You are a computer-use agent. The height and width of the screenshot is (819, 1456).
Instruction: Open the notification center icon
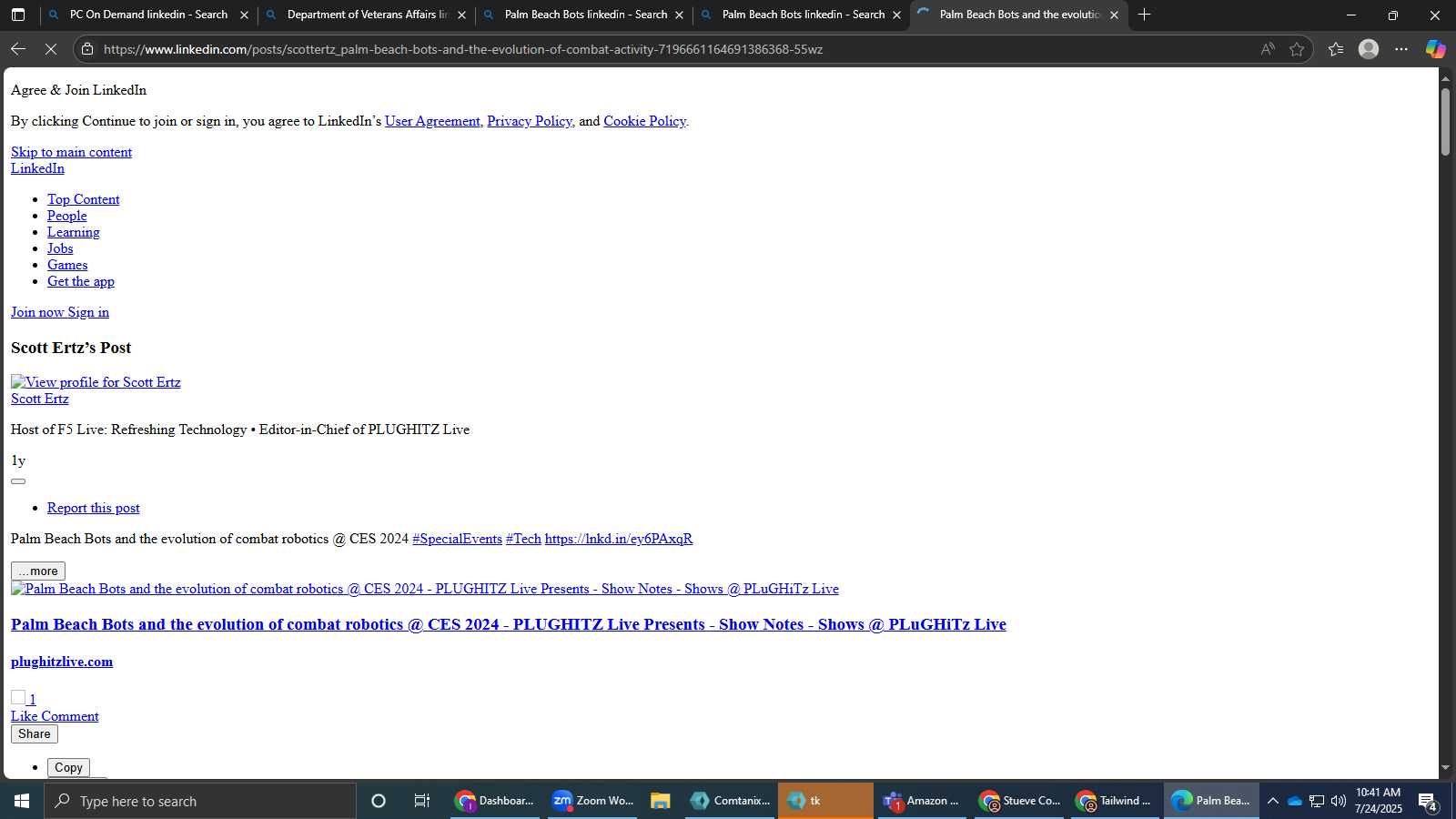(1428, 802)
